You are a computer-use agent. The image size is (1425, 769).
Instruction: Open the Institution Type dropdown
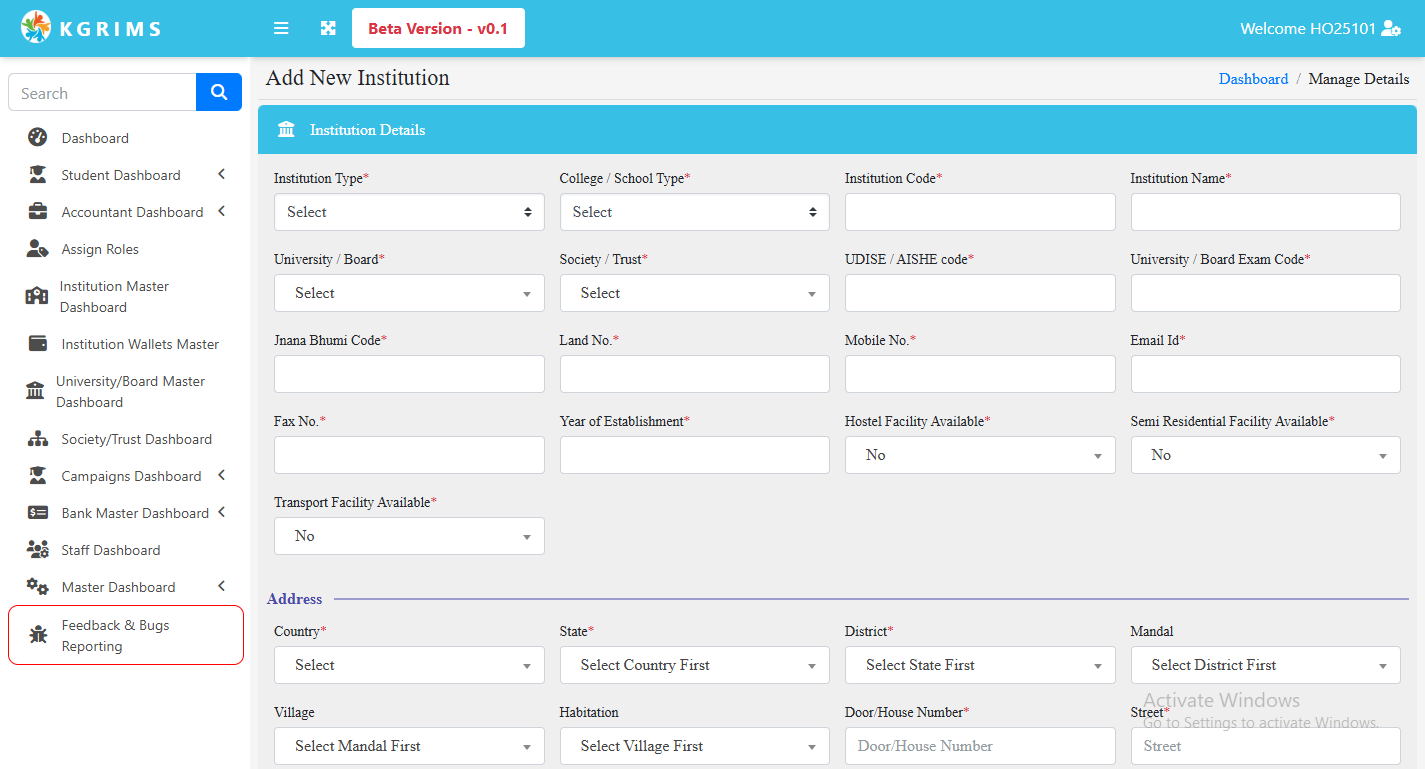(409, 212)
